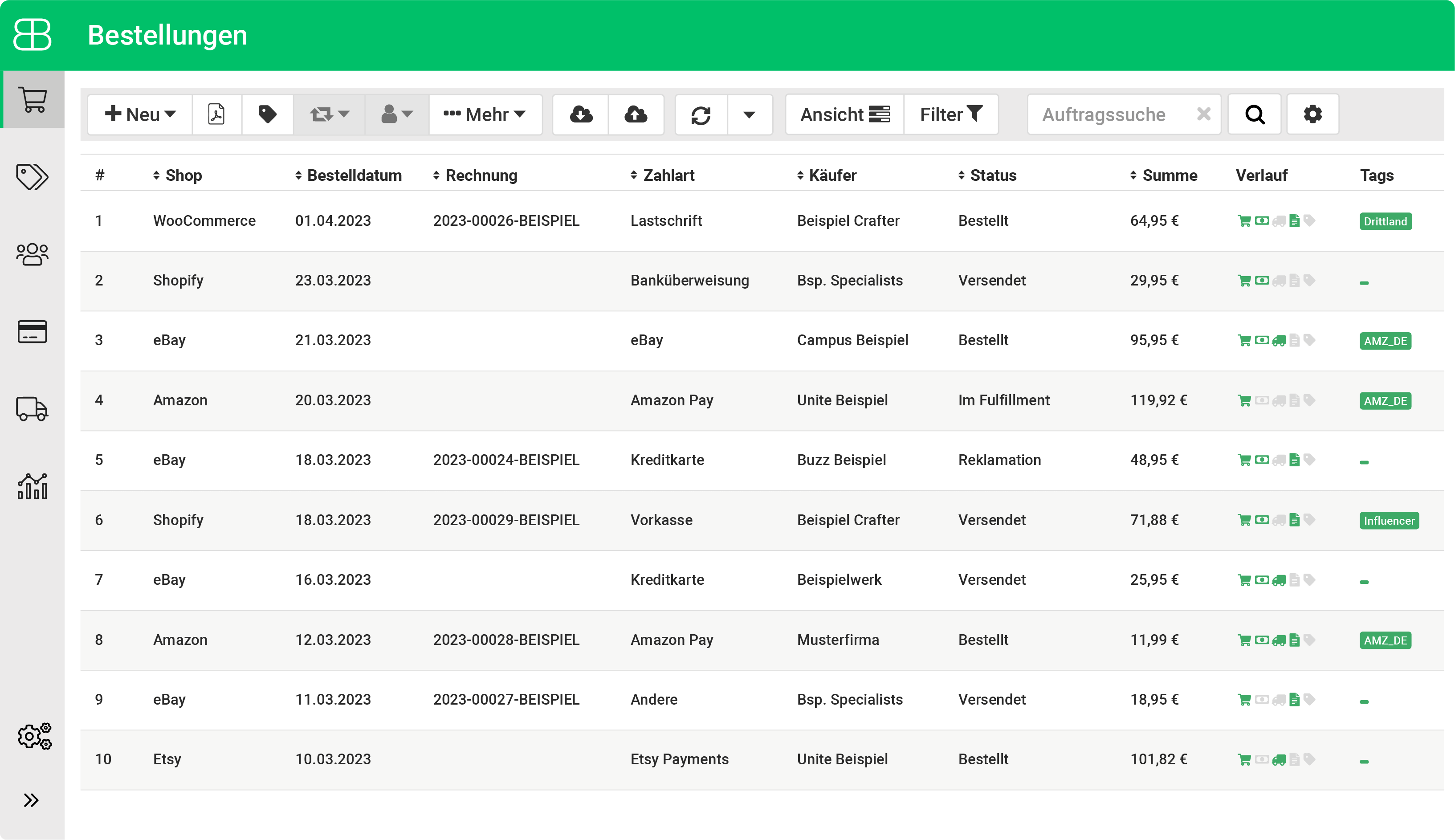
Task: Open the settings gears sidebar section
Action: (35, 736)
